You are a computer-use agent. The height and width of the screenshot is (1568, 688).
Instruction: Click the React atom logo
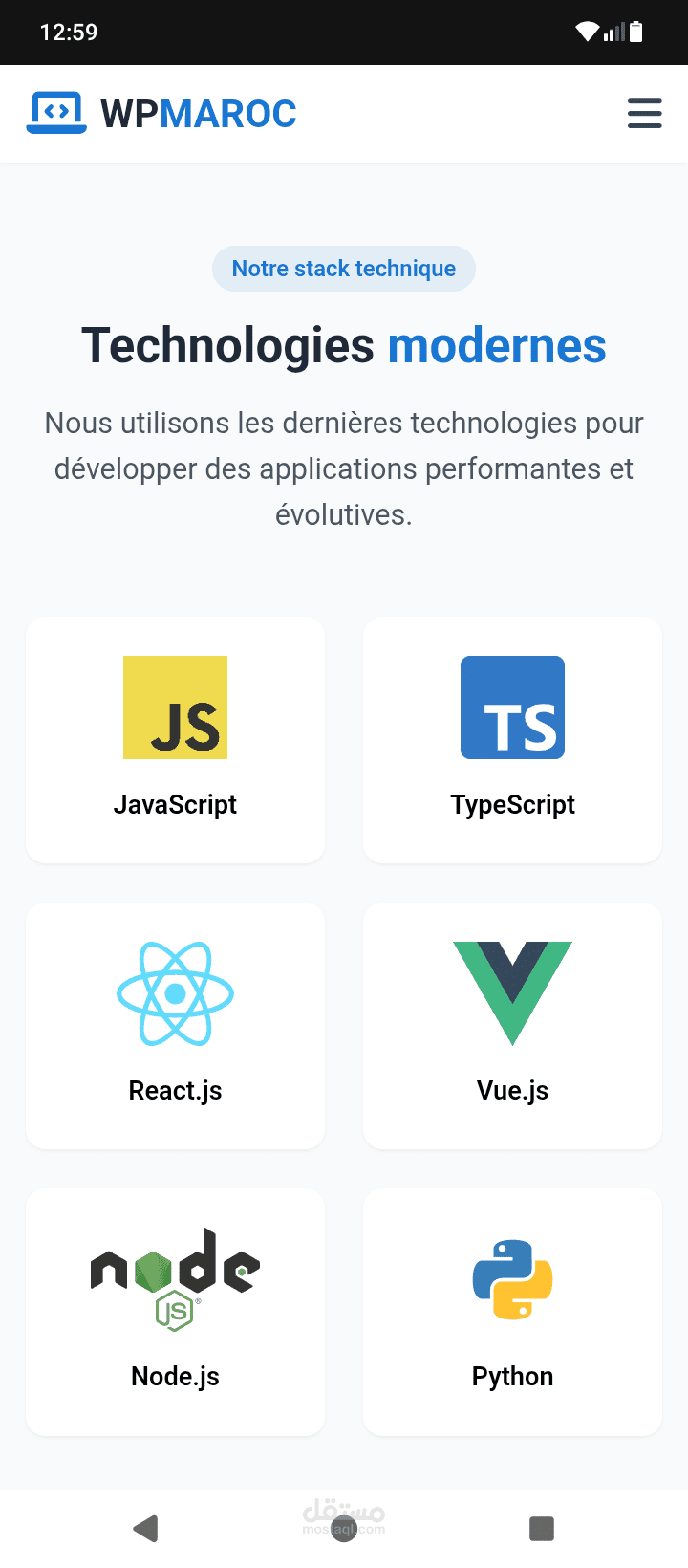click(x=175, y=993)
